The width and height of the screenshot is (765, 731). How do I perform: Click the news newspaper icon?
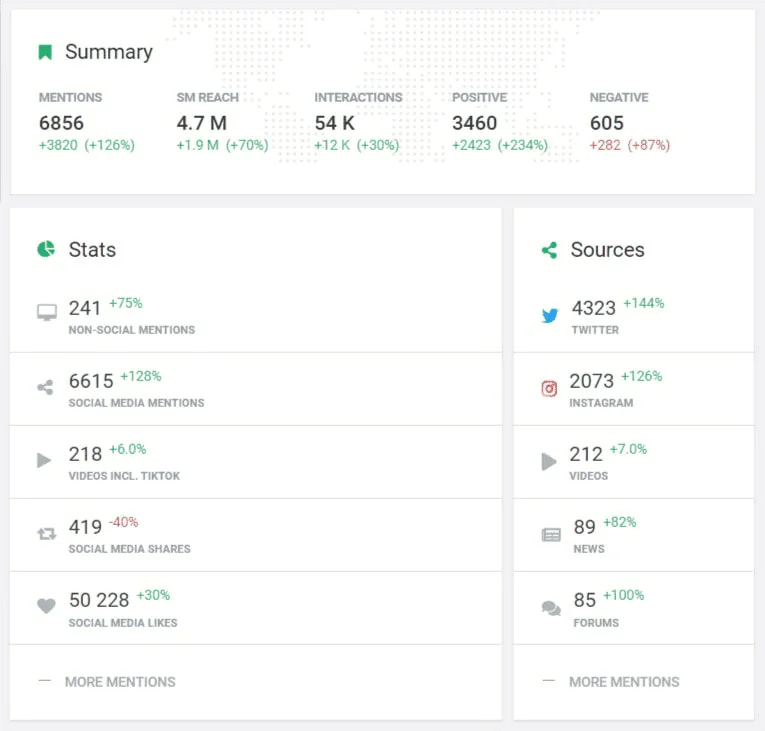(551, 535)
